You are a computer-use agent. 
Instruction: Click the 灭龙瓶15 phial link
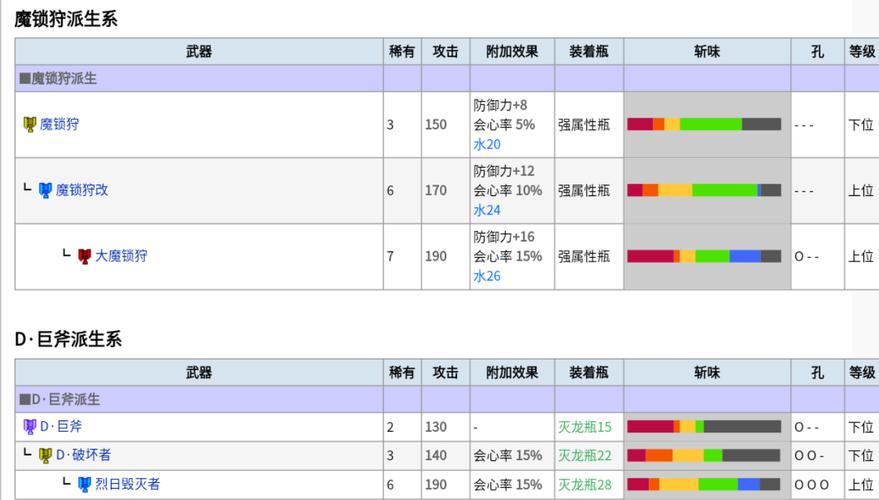[585, 427]
